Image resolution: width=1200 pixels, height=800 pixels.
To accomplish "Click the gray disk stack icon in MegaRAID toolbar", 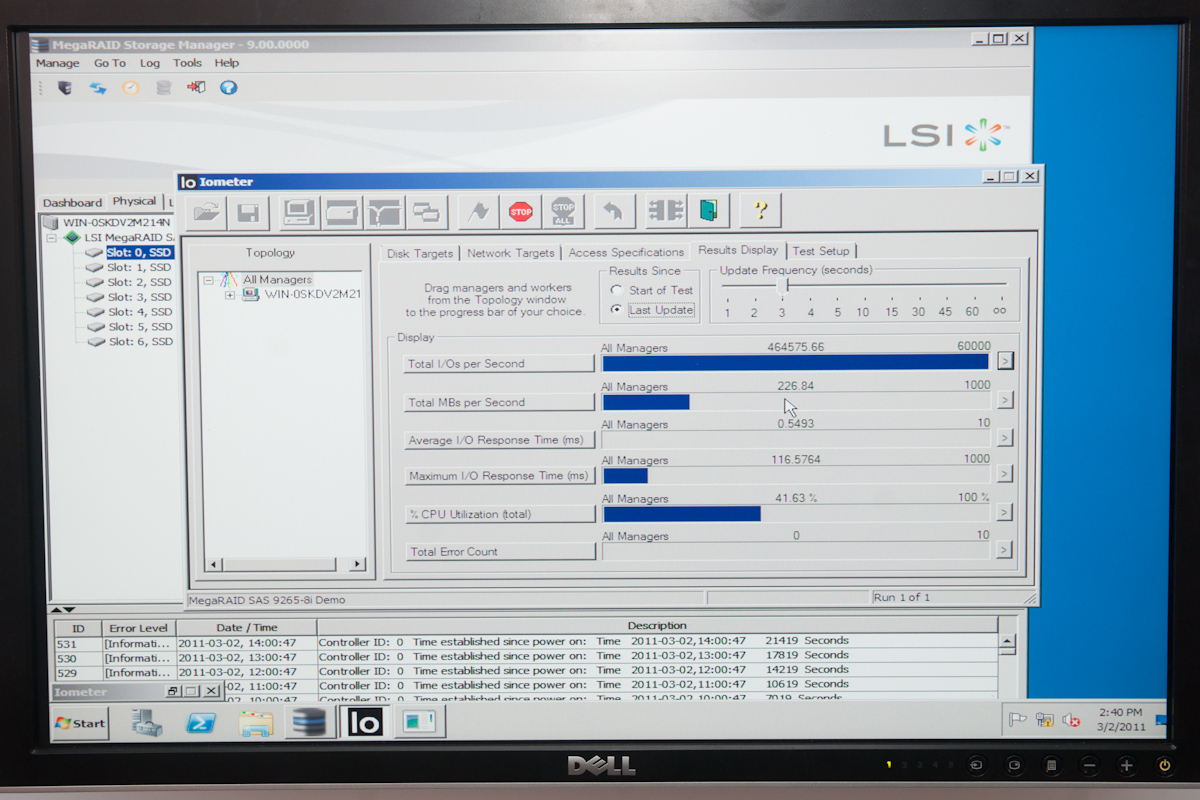I will tap(163, 88).
